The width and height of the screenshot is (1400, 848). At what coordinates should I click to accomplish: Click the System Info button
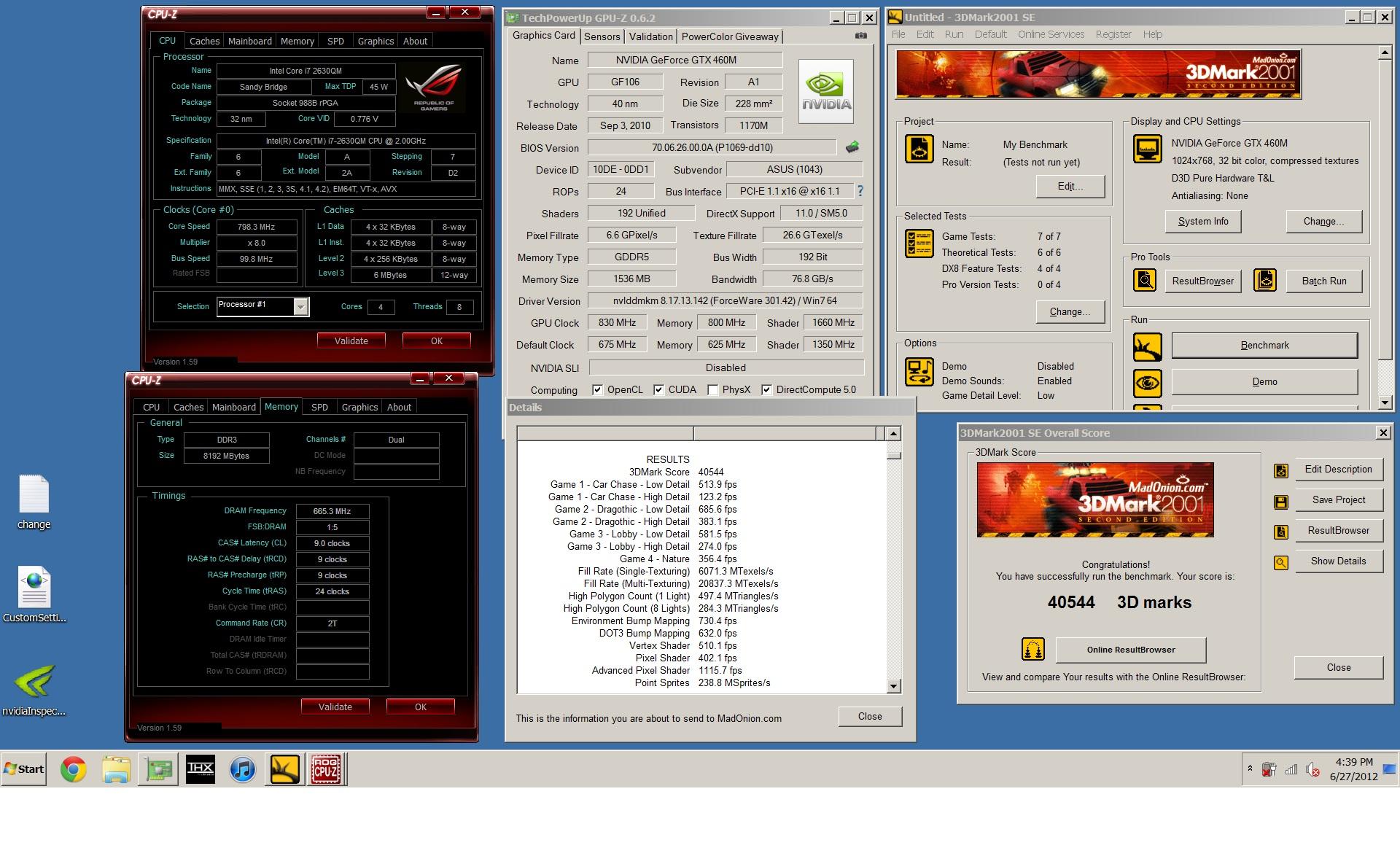(1203, 221)
